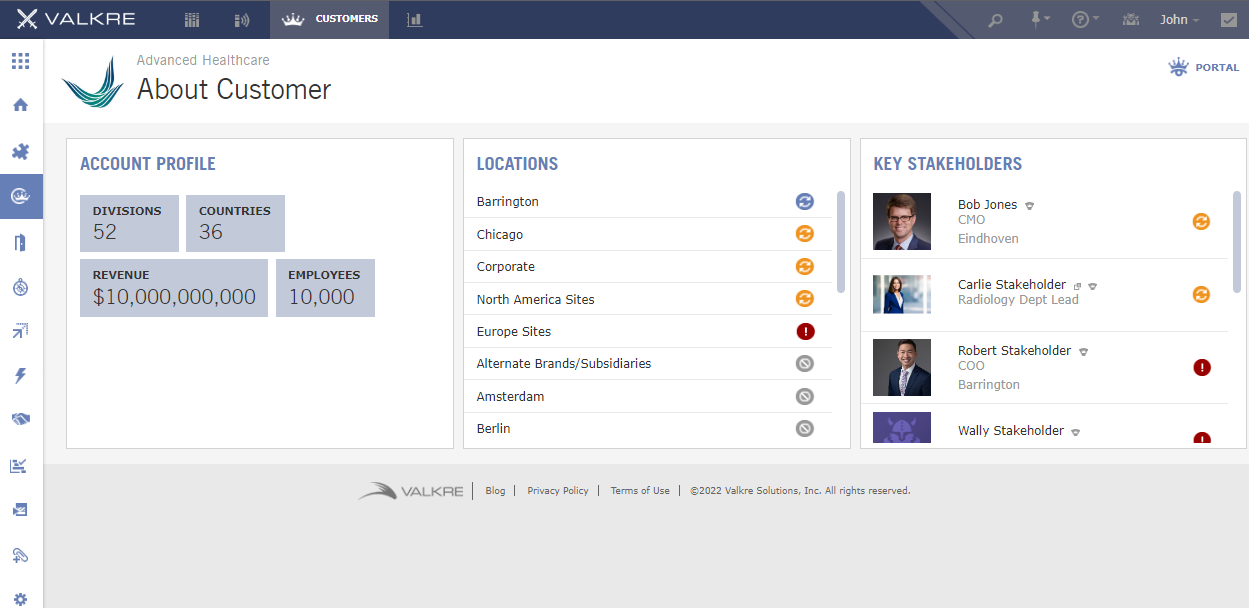The width and height of the screenshot is (1249, 608).
Task: Open the handshake sidebar icon
Action: point(20,420)
